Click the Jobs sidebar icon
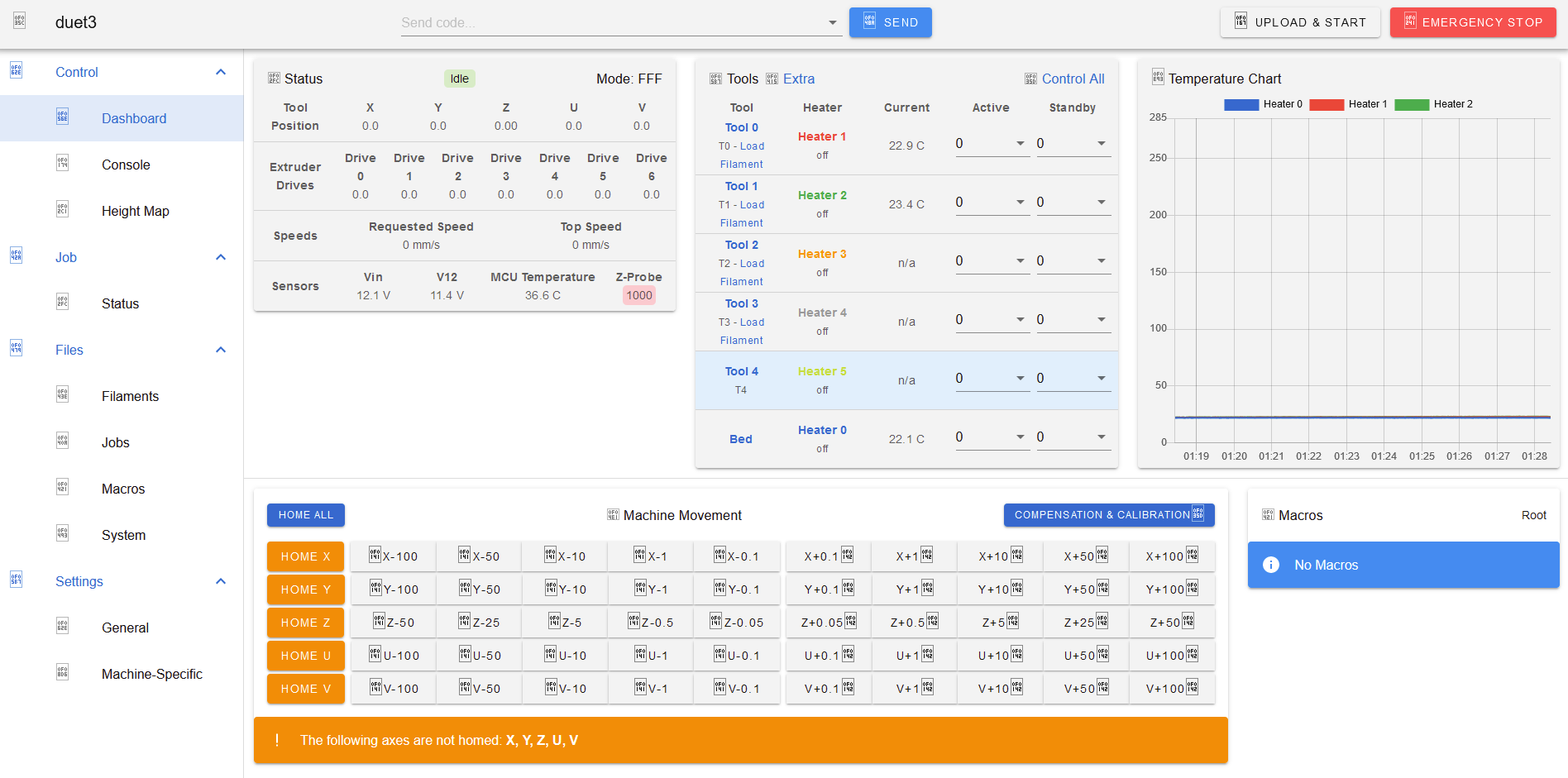This screenshot has height=778, width=1568. point(62,441)
